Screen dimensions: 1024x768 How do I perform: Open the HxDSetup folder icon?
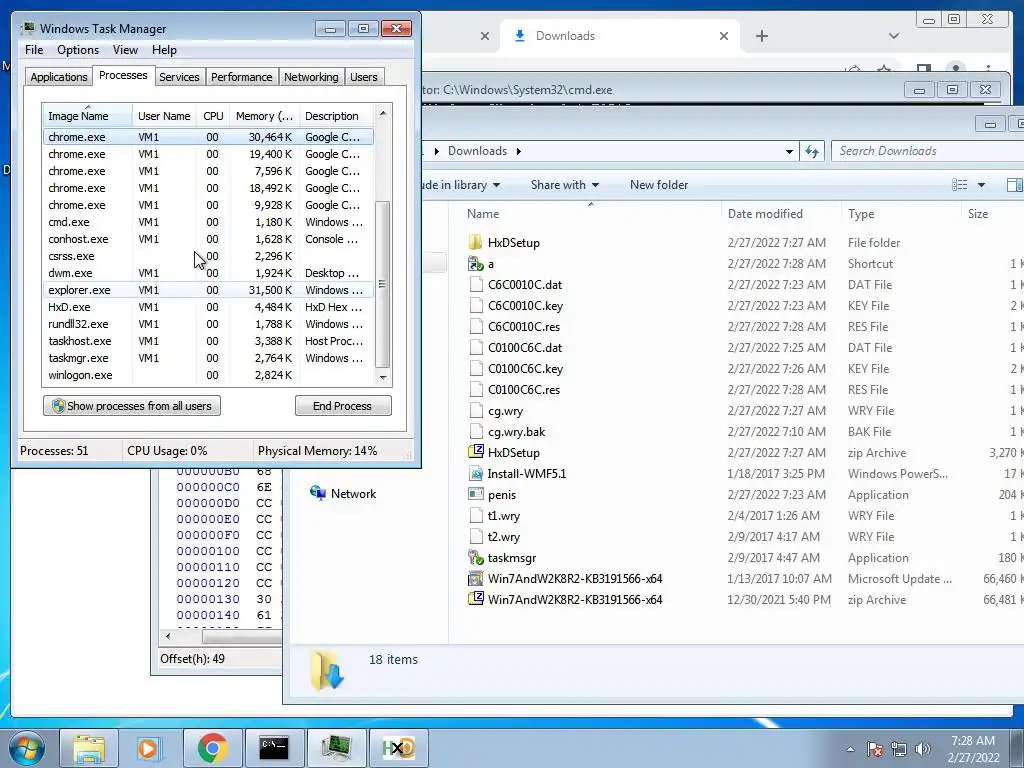[475, 242]
